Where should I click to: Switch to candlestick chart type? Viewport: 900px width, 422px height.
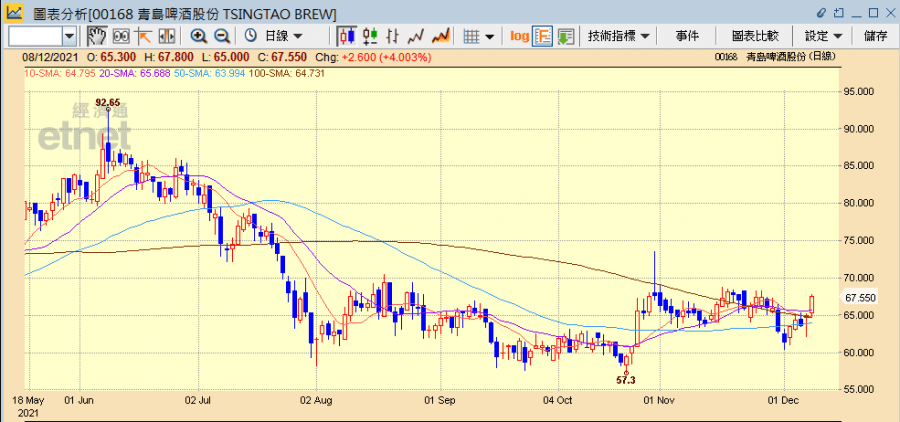(x=348, y=36)
